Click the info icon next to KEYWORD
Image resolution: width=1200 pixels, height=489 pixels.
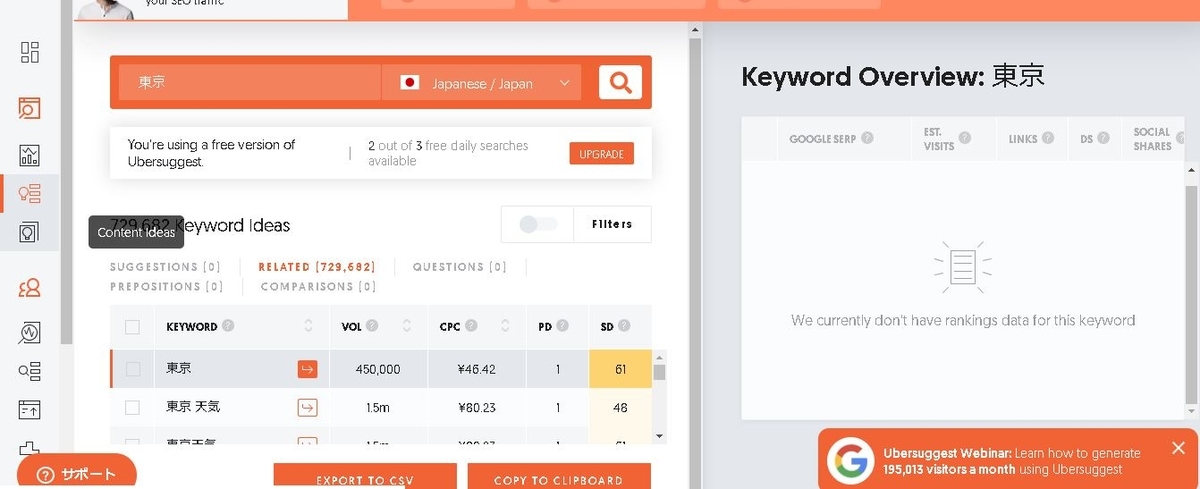pos(229,326)
